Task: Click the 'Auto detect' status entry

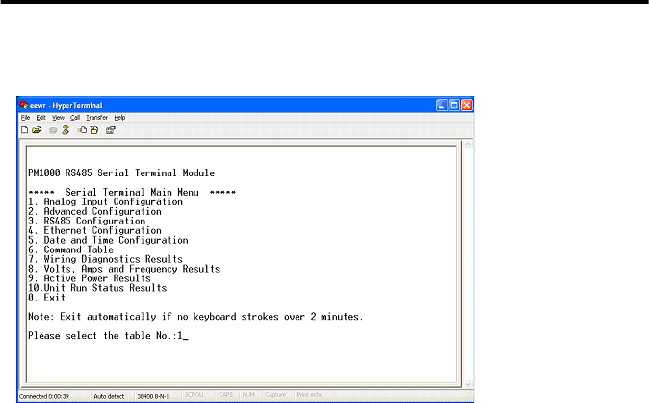Action: click(109, 396)
